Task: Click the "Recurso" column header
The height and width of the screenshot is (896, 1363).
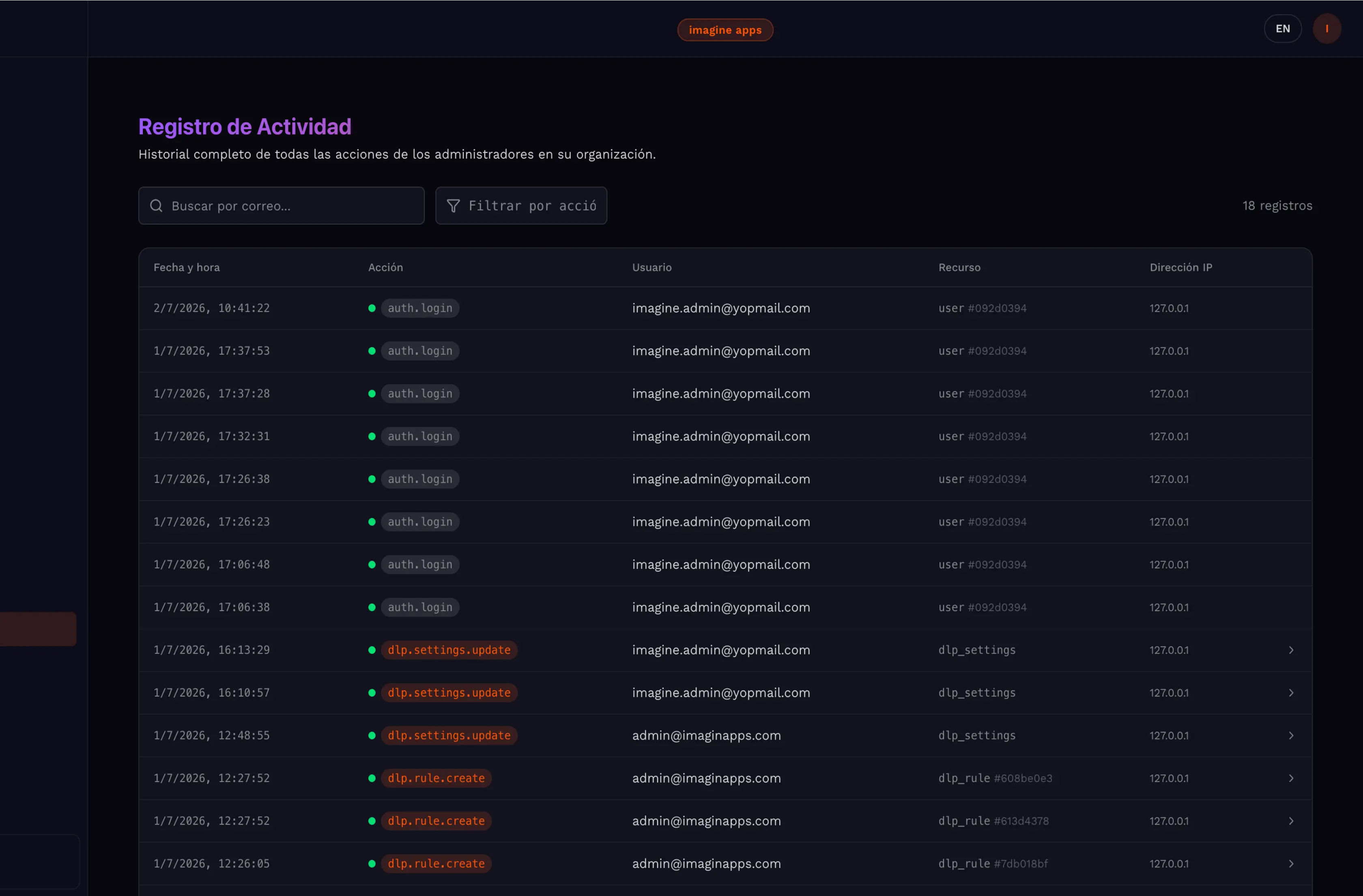Action: click(x=959, y=267)
